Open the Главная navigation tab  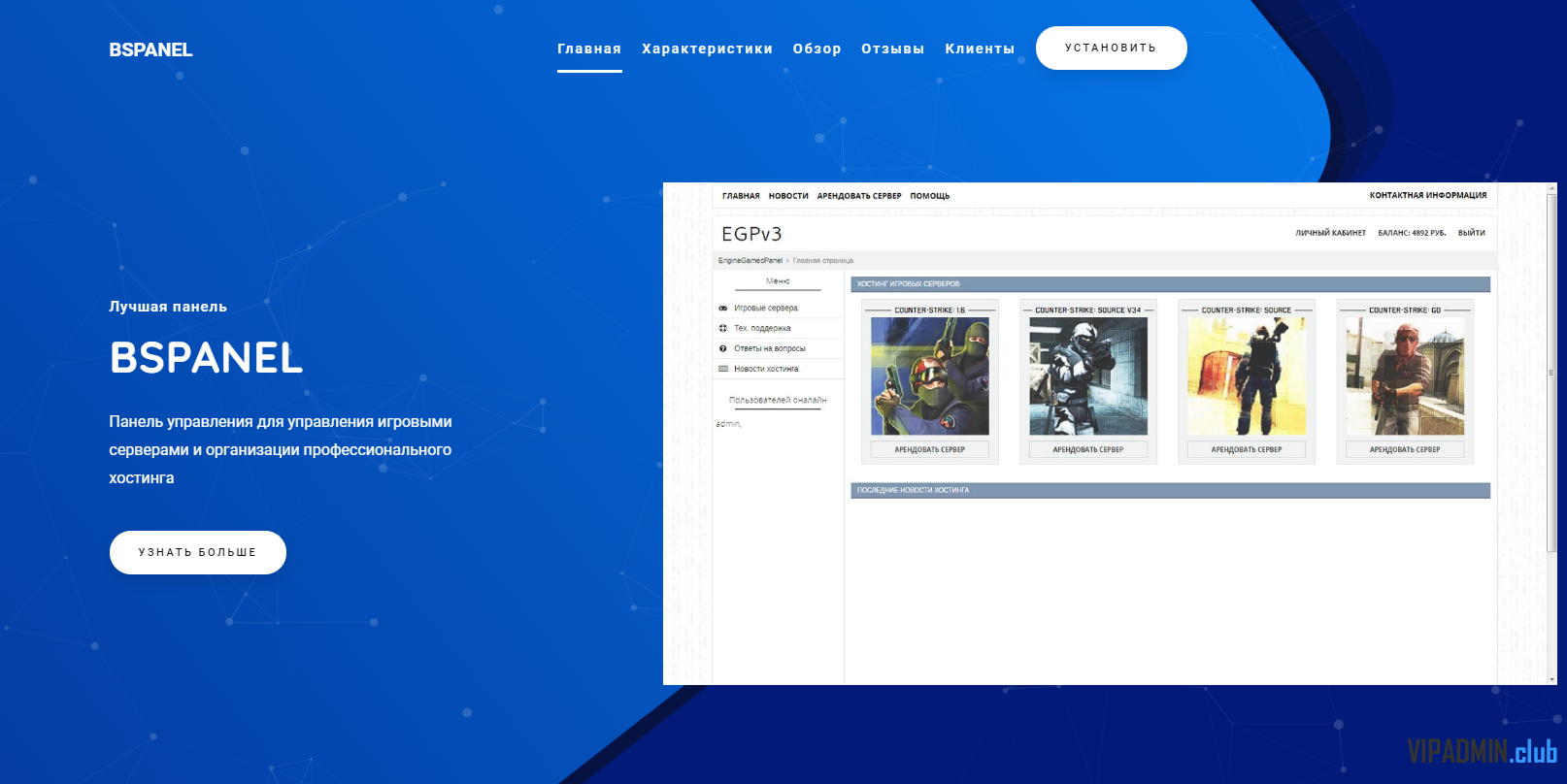click(588, 49)
